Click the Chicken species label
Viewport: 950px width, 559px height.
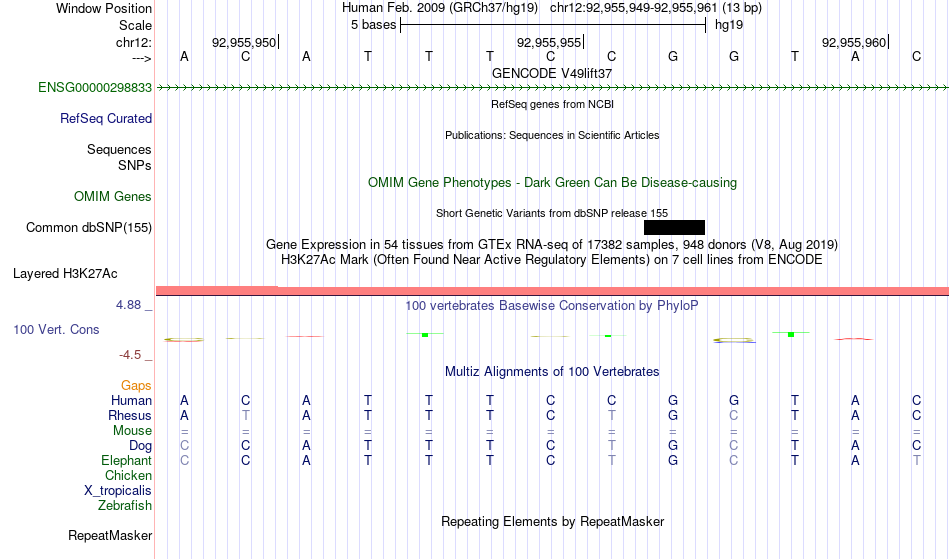click(x=128, y=476)
